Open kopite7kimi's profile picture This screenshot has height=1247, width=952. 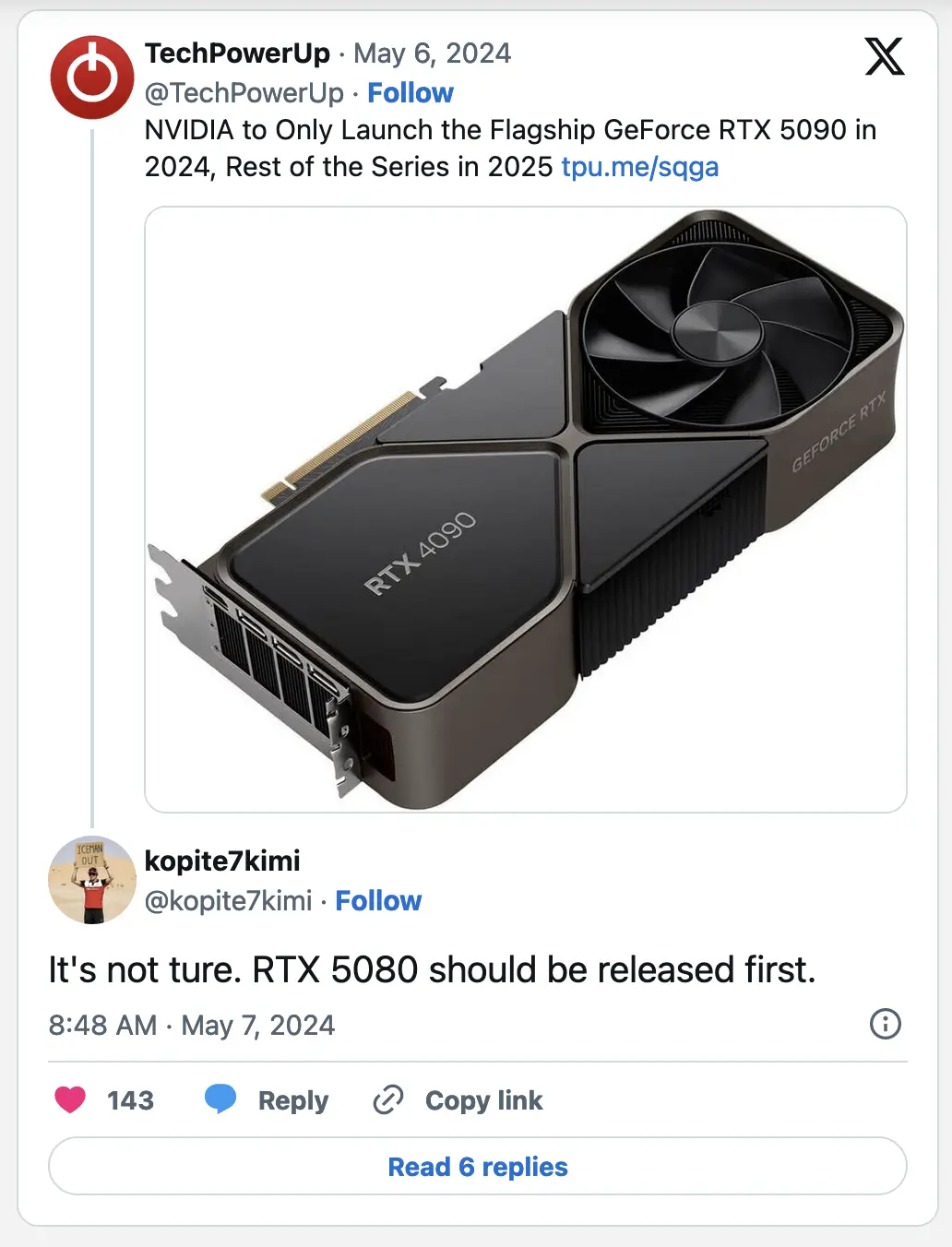(92, 880)
